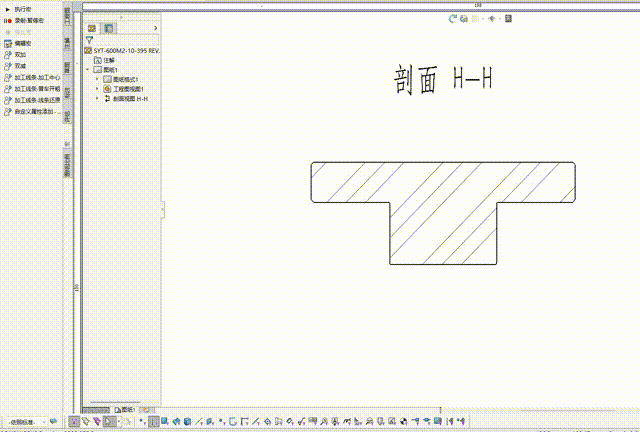Run the 加工线条-普车开粗 macro
The height and width of the screenshot is (432, 640).
32,89
